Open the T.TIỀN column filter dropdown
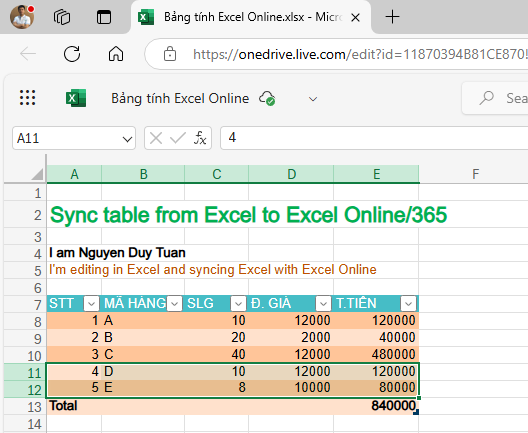This screenshot has height=433, width=528. (x=408, y=304)
